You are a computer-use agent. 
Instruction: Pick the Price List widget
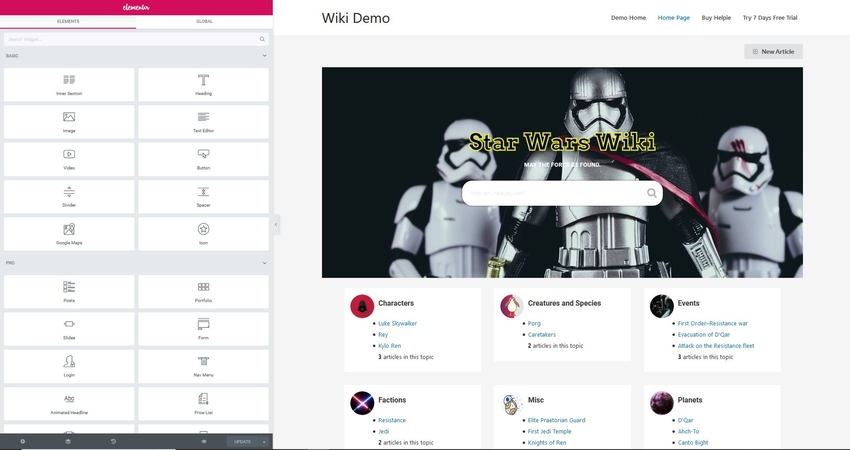tap(203, 404)
